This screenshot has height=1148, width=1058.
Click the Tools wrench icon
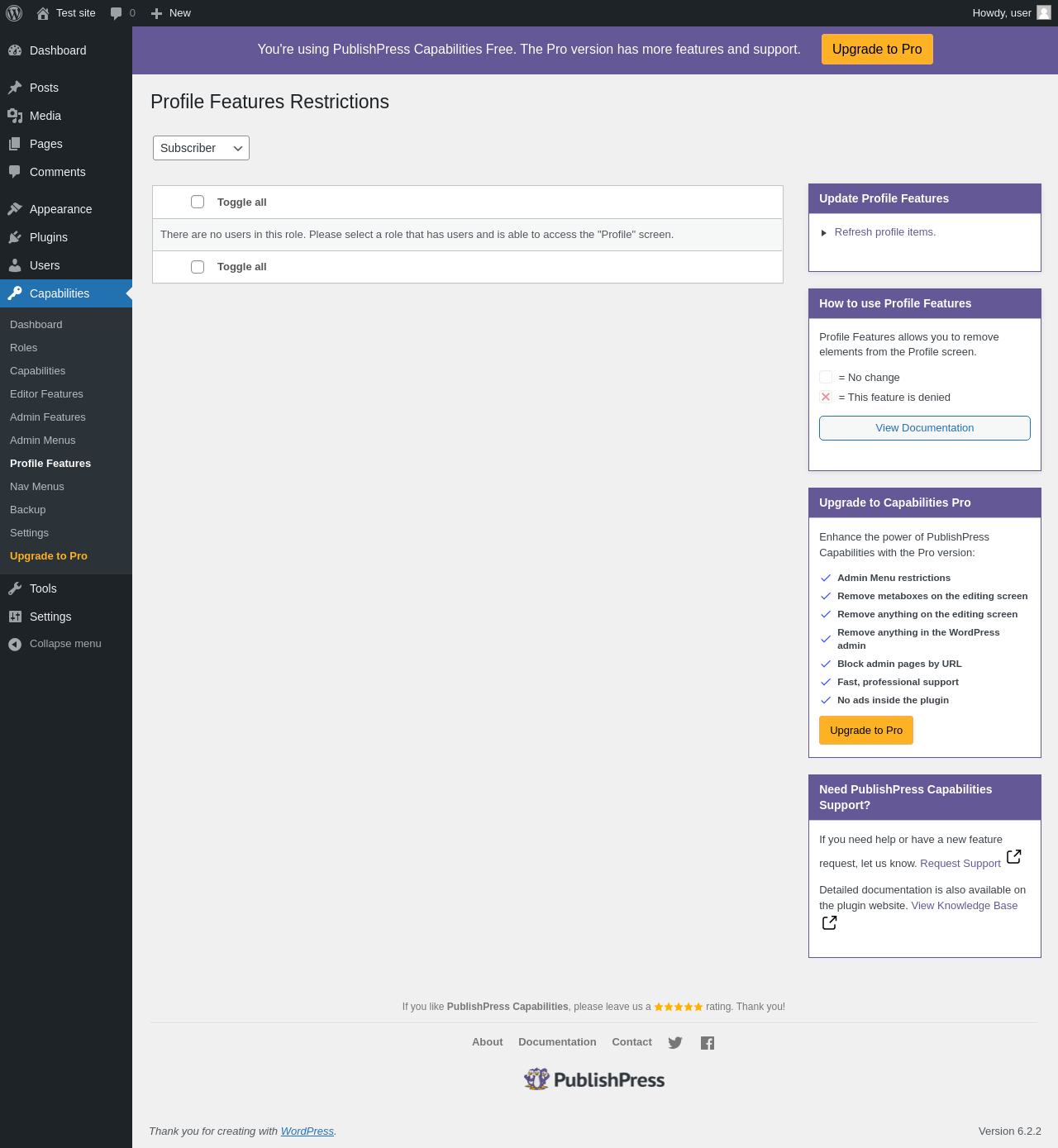pyautogui.click(x=15, y=588)
